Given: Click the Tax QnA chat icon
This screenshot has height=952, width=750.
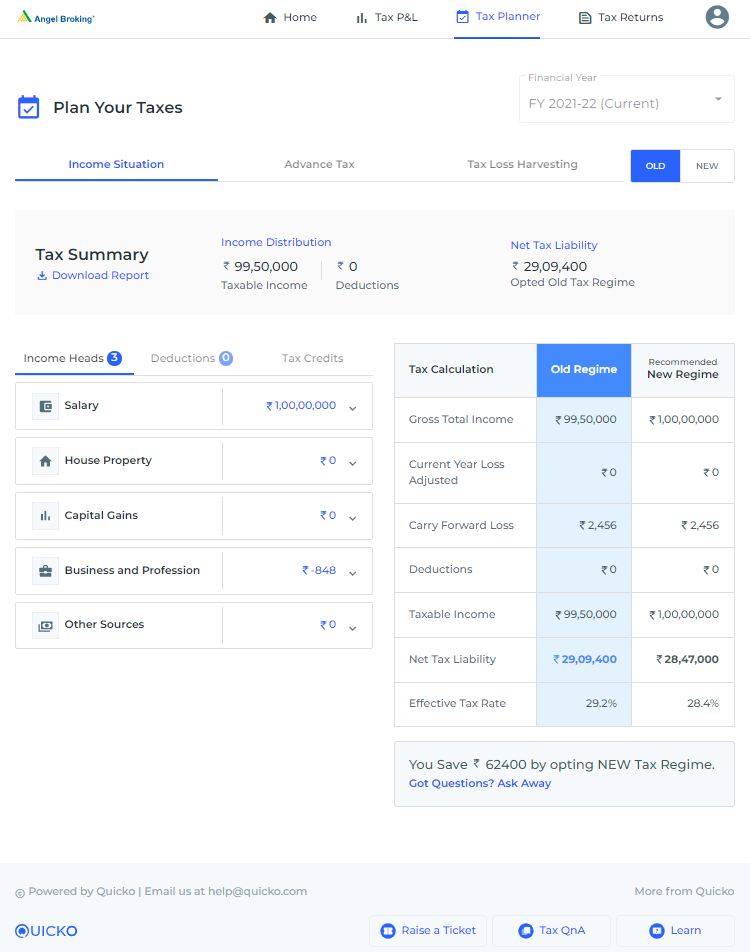Looking at the screenshot, I should (525, 931).
